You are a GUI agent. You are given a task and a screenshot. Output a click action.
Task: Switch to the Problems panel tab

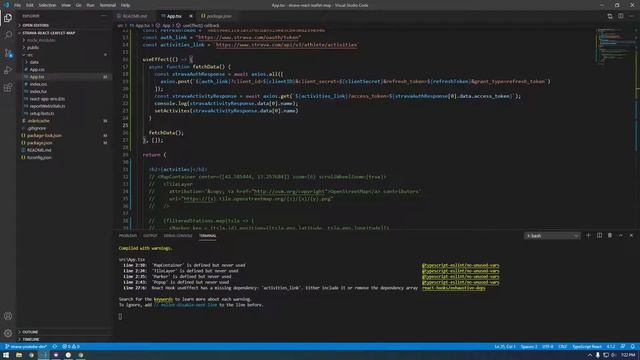128,236
